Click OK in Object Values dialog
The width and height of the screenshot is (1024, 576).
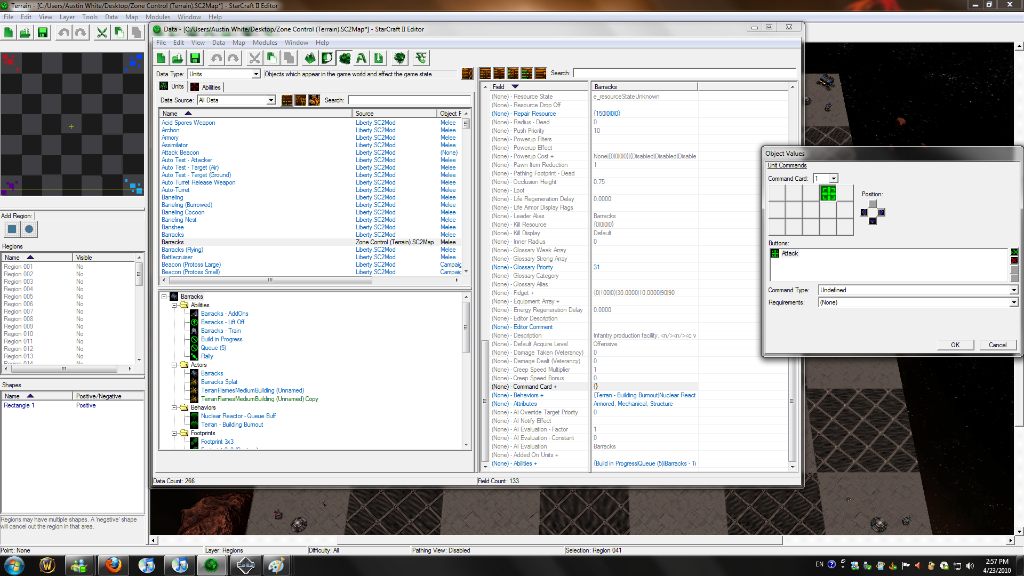[955, 345]
